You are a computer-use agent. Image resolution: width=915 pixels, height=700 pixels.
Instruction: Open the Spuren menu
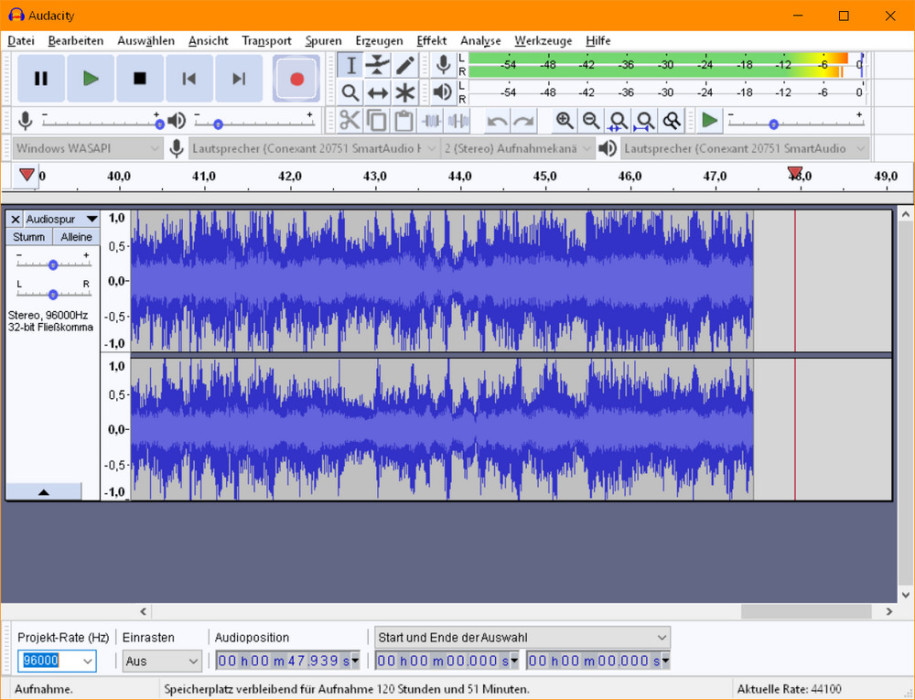323,41
